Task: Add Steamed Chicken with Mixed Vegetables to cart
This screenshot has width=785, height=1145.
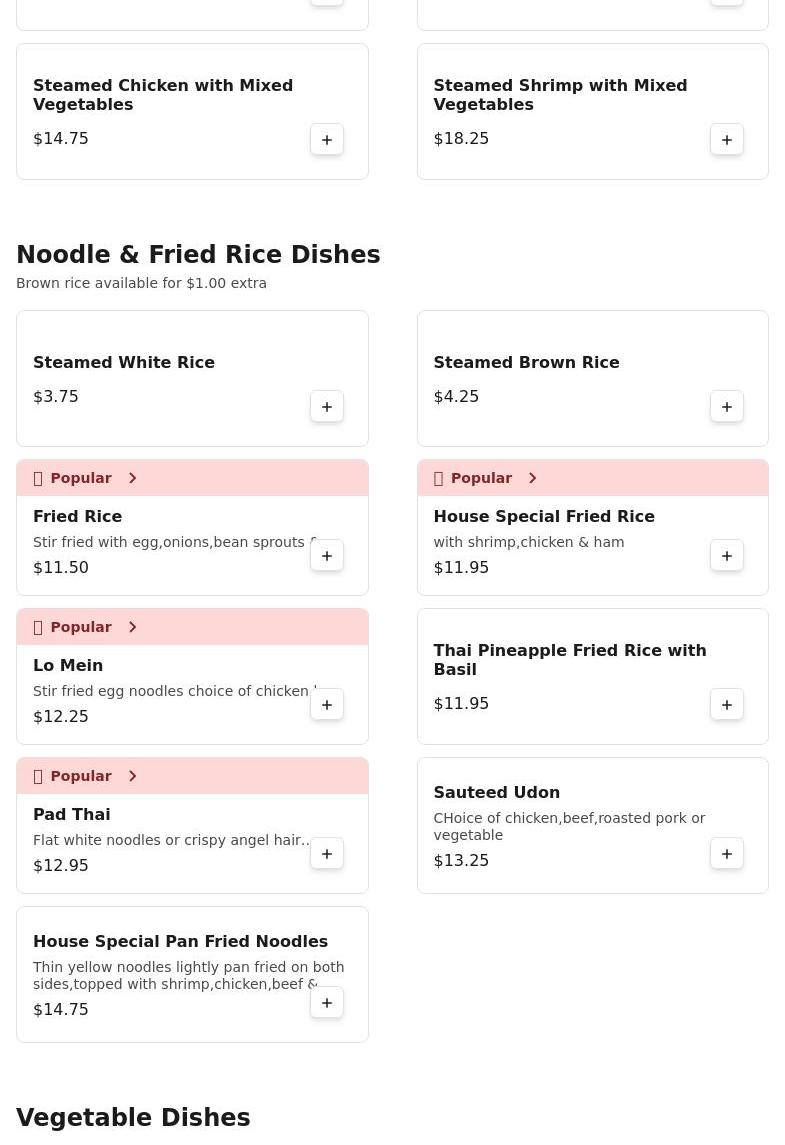Action: (326, 139)
